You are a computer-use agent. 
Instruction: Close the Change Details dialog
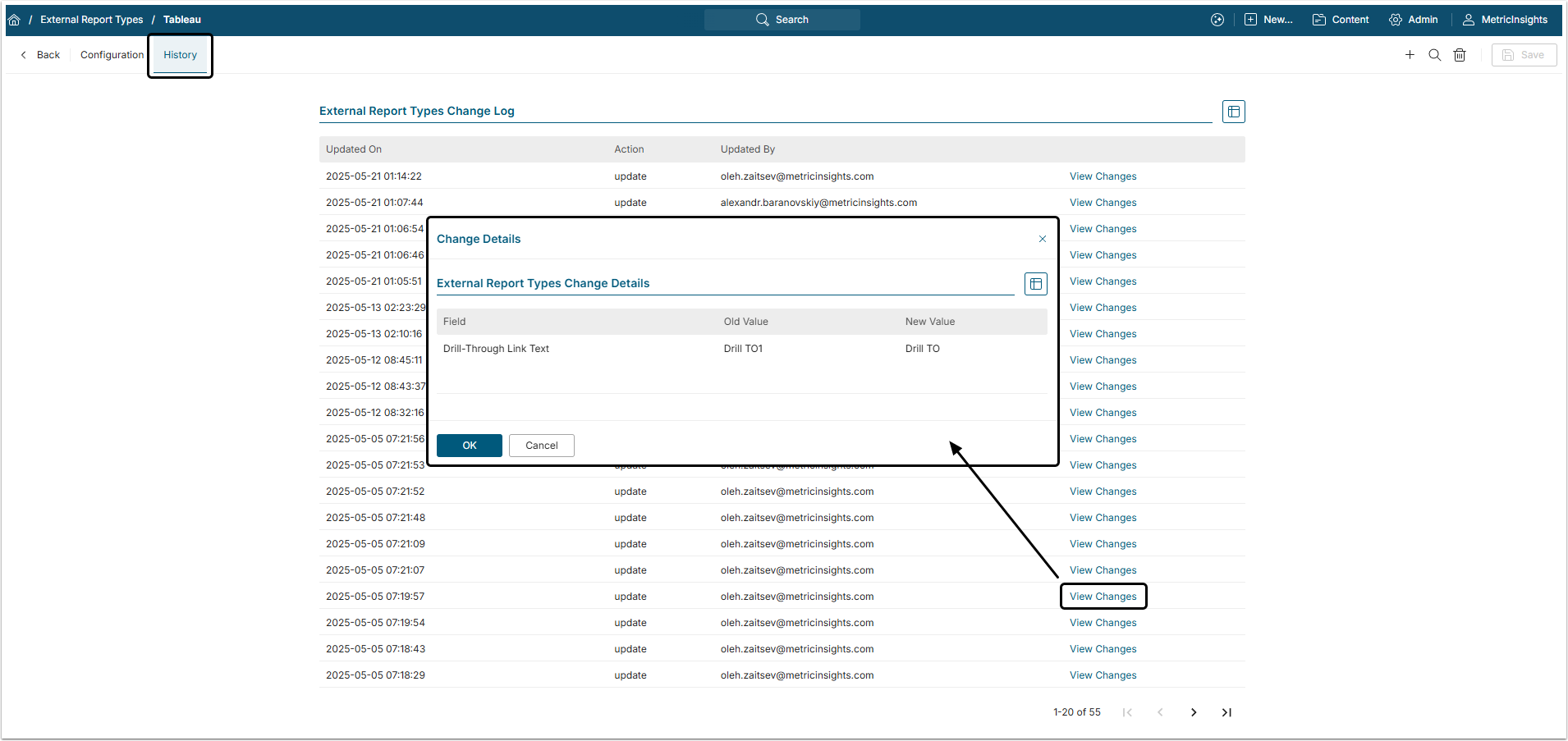coord(1043,239)
